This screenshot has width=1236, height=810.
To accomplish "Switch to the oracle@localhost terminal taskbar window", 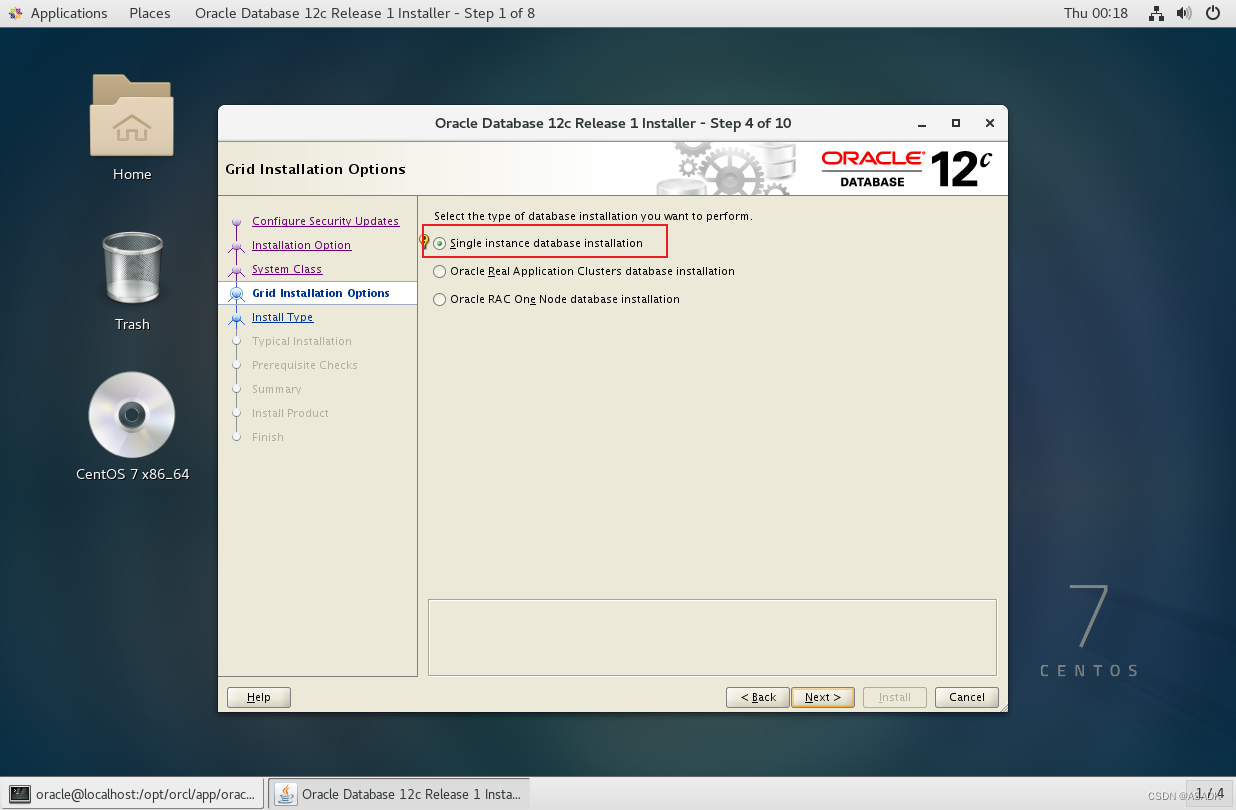I will point(133,794).
